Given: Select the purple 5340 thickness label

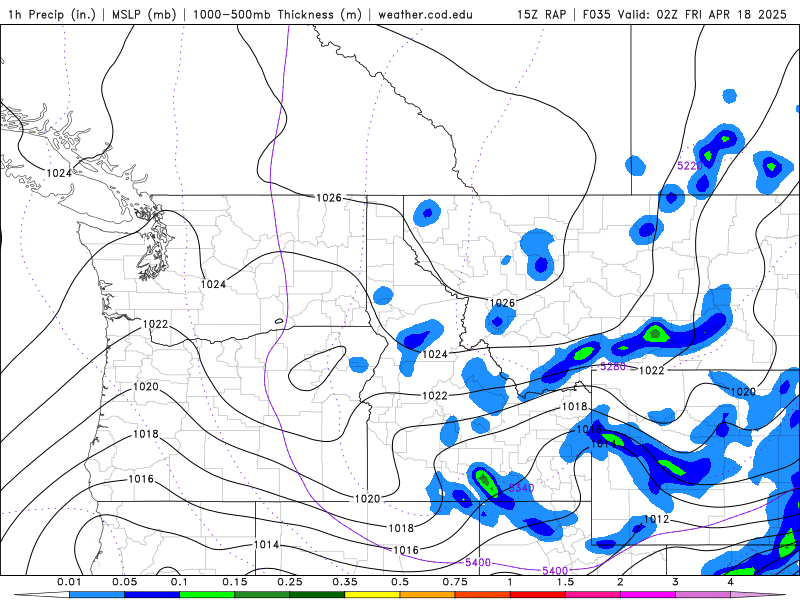Looking at the screenshot, I should tap(521, 488).
